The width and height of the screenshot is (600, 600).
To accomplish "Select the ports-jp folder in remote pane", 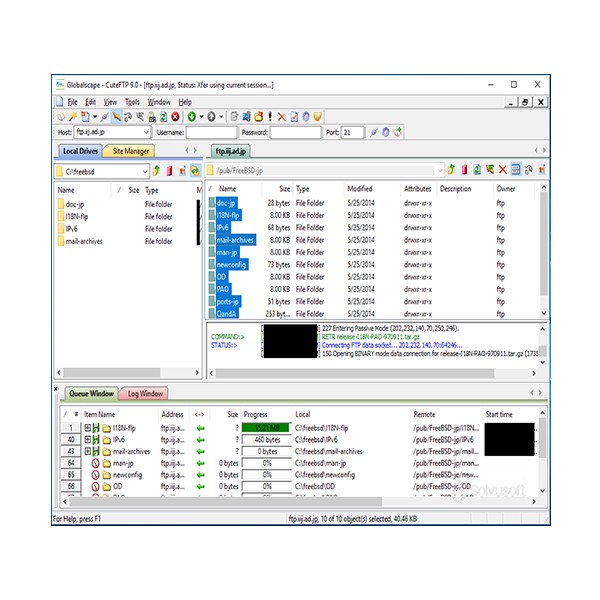I will point(227,302).
